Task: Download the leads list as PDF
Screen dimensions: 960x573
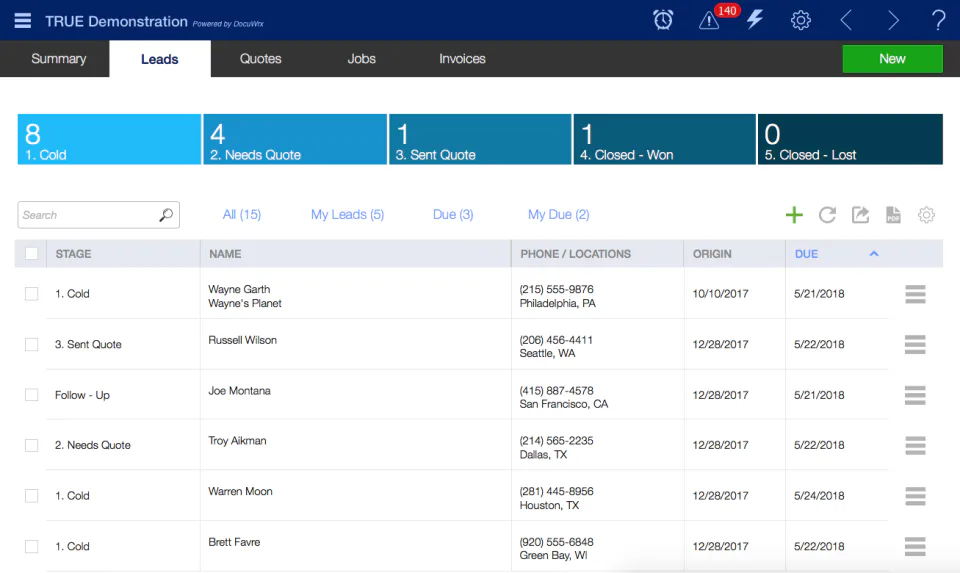Action: pyautogui.click(x=893, y=215)
